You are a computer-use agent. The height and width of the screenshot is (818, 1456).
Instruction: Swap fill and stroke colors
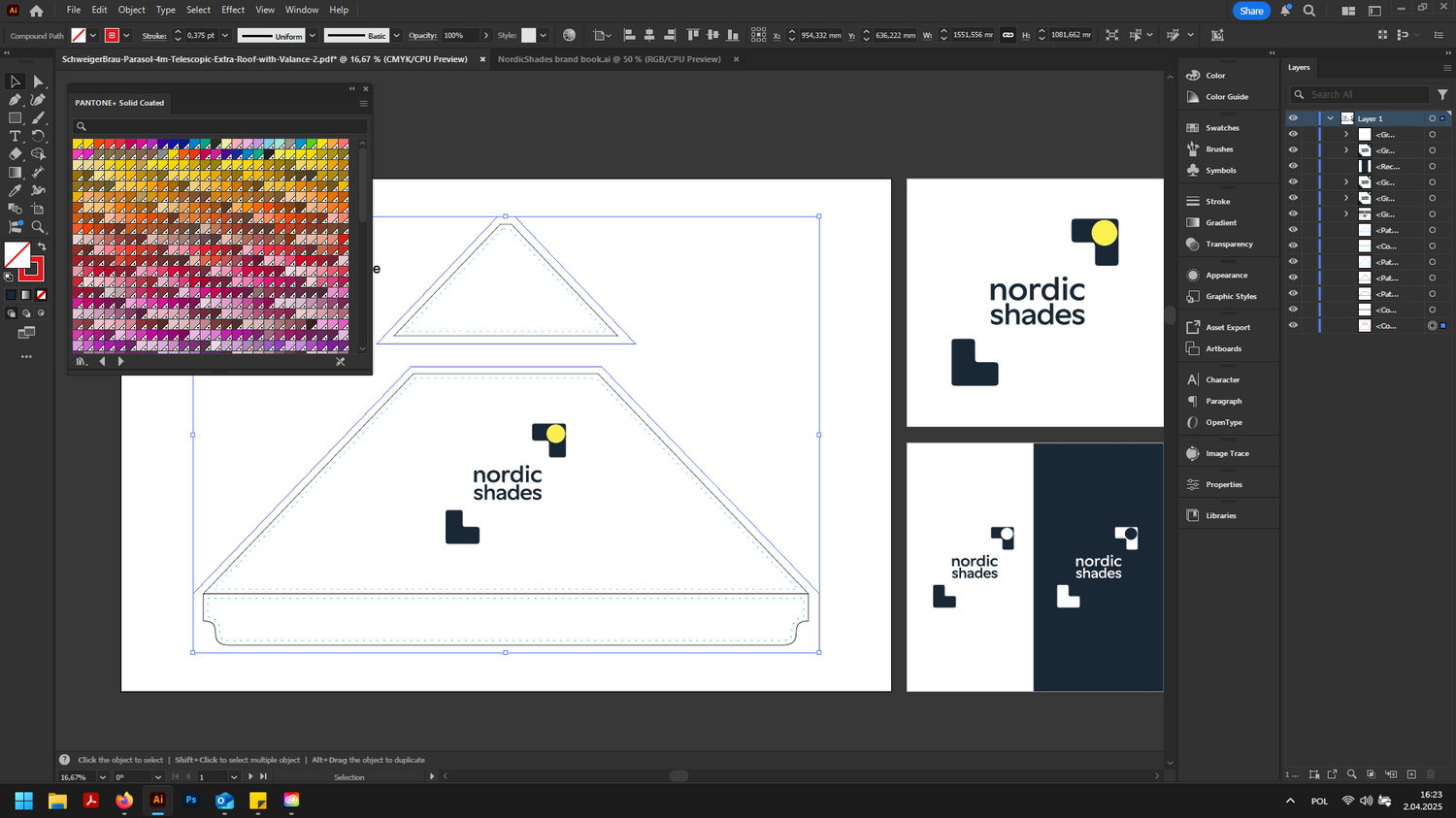tap(42, 246)
